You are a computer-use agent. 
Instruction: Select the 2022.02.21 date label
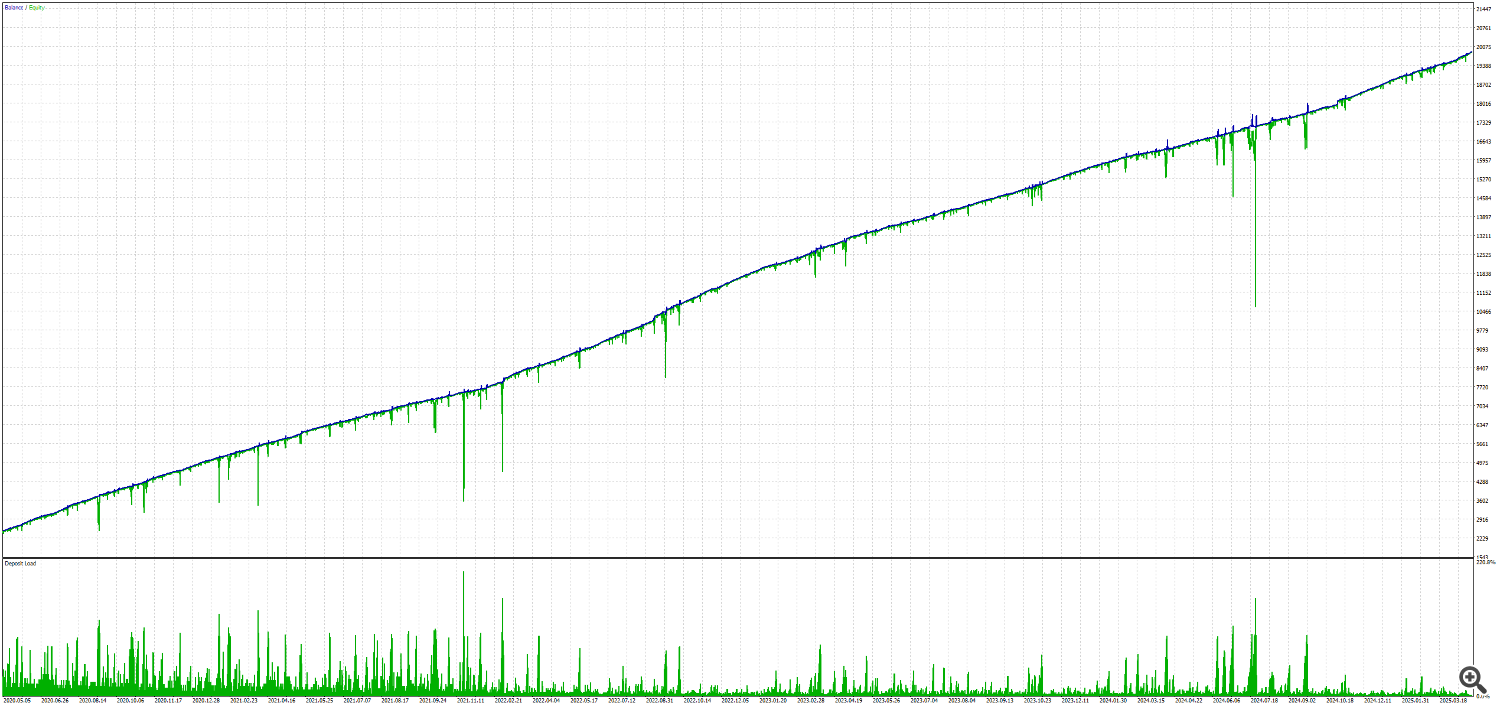click(509, 700)
